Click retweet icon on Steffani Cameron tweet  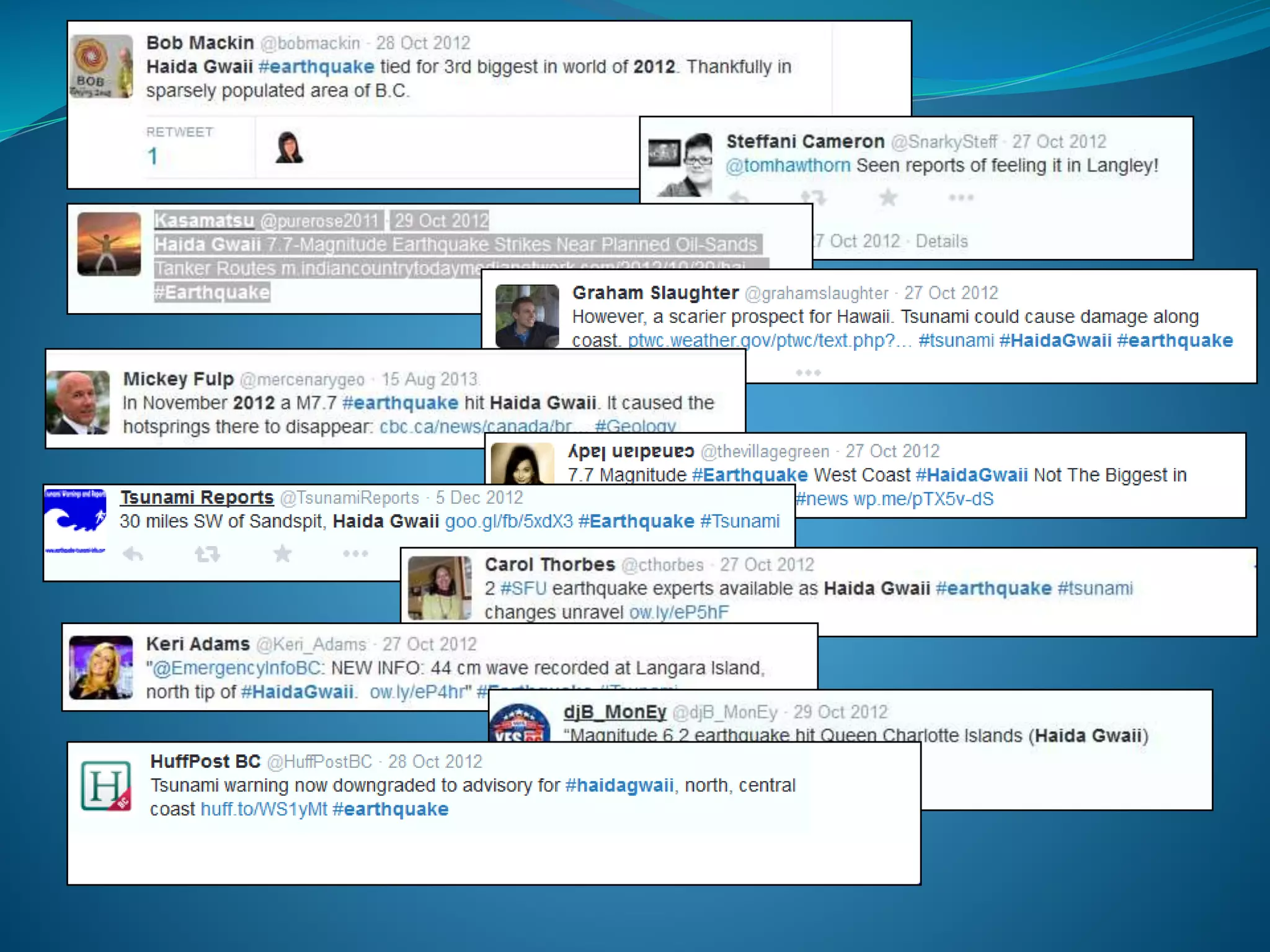[813, 198]
